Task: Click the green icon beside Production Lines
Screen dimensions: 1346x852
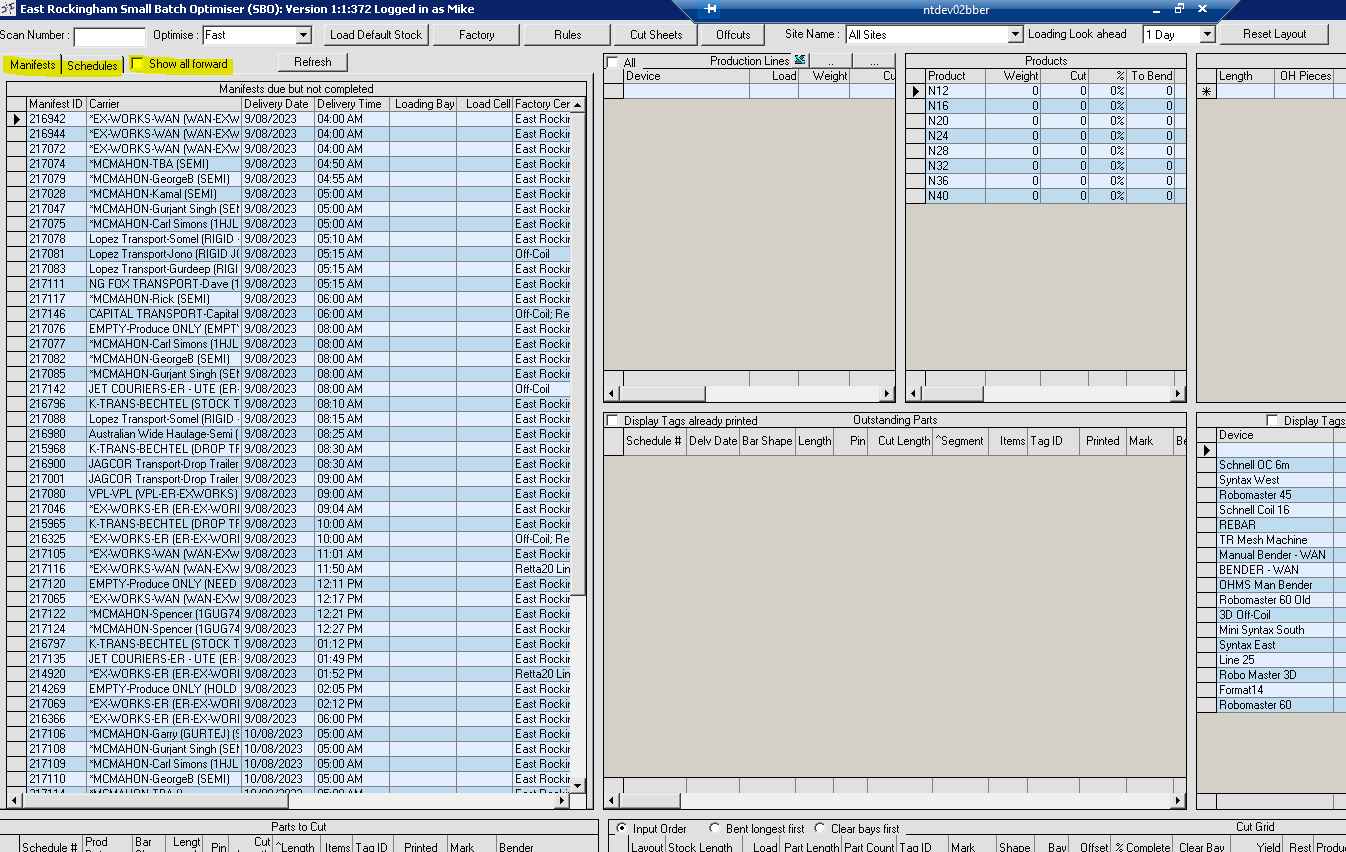Action: [800, 61]
